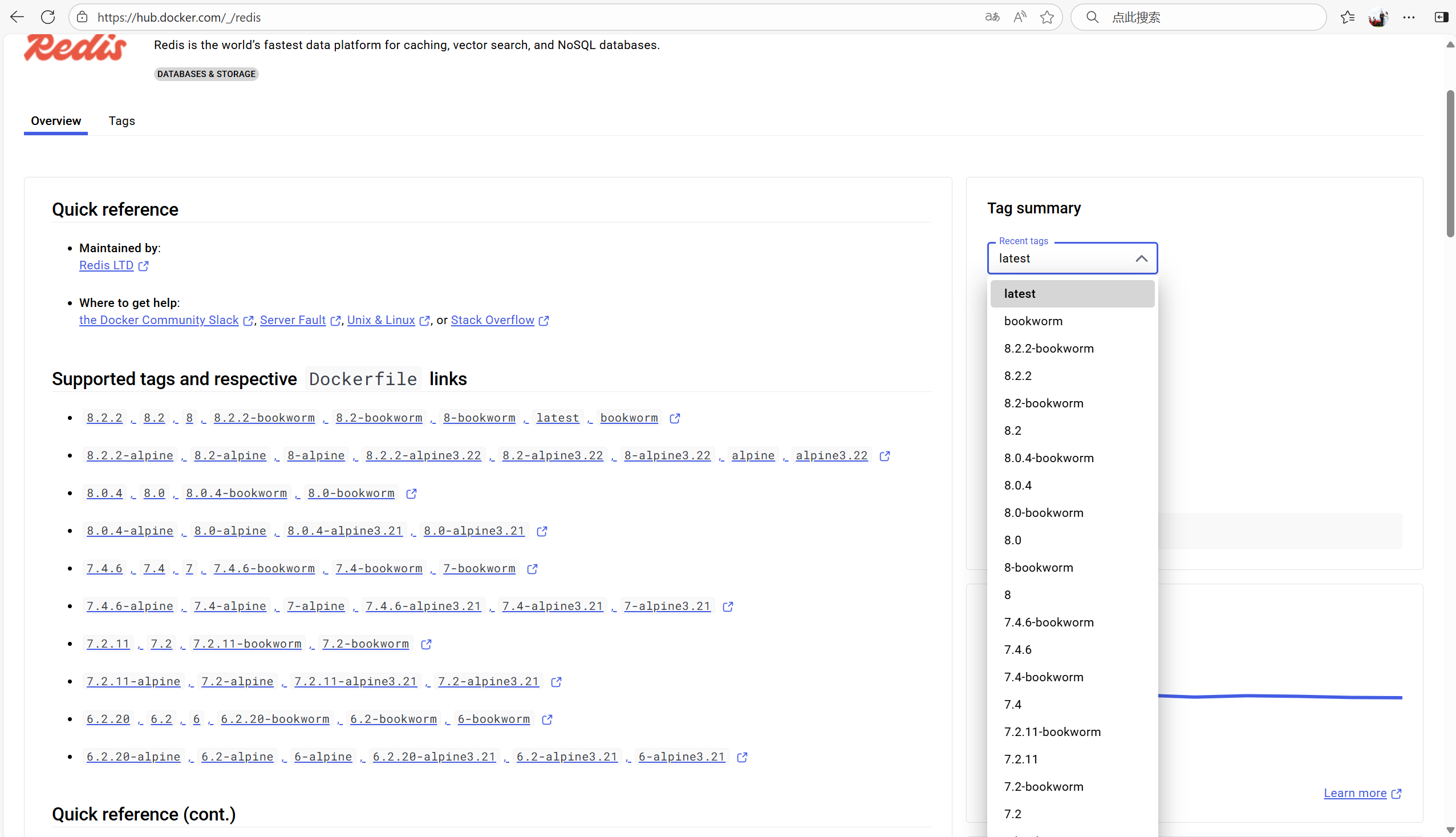This screenshot has height=837, width=1456.
Task: Click the read aloud icon
Action: [1019, 17]
